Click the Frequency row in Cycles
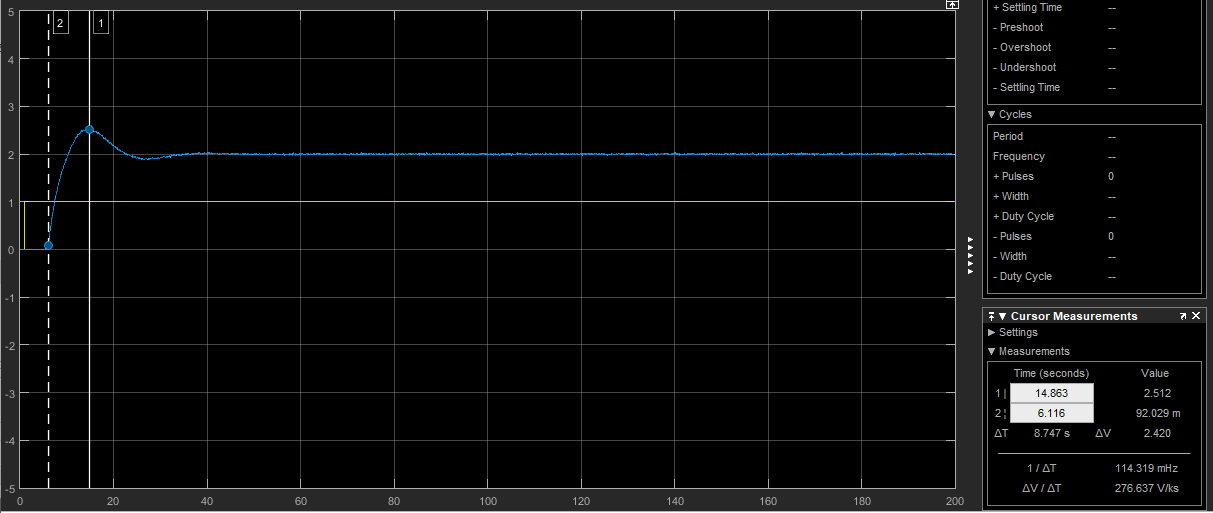 [x=1095, y=156]
